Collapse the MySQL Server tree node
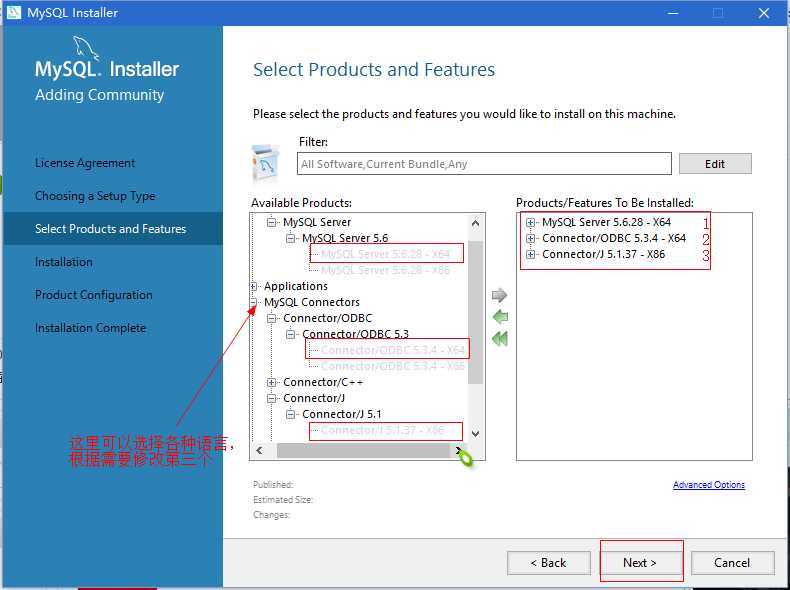The height and width of the screenshot is (590, 790). (x=272, y=222)
